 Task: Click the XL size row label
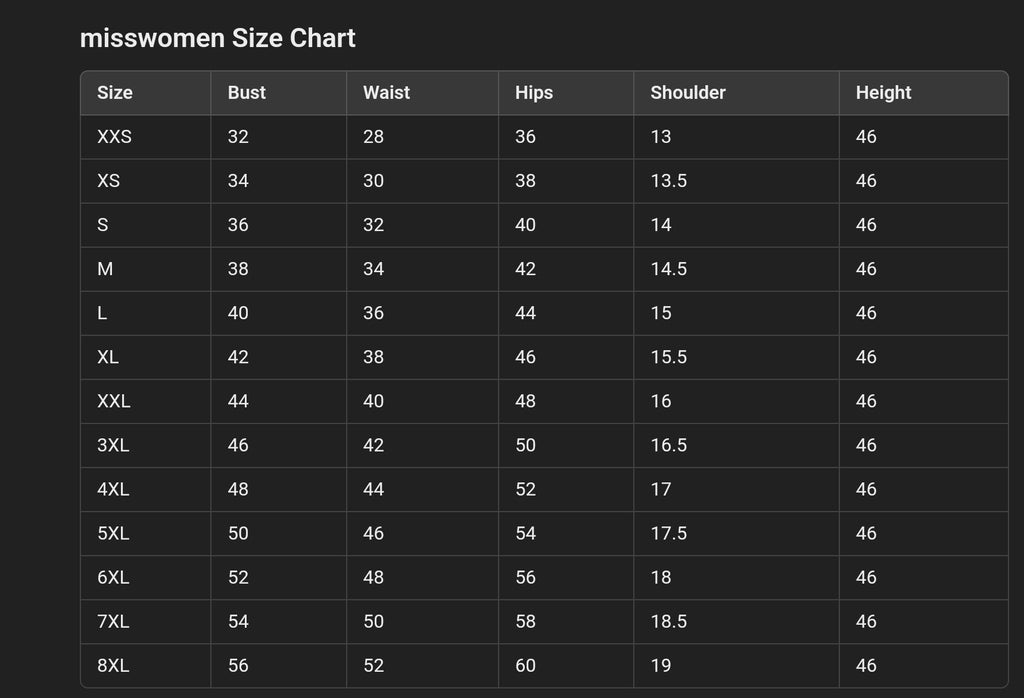click(x=108, y=357)
